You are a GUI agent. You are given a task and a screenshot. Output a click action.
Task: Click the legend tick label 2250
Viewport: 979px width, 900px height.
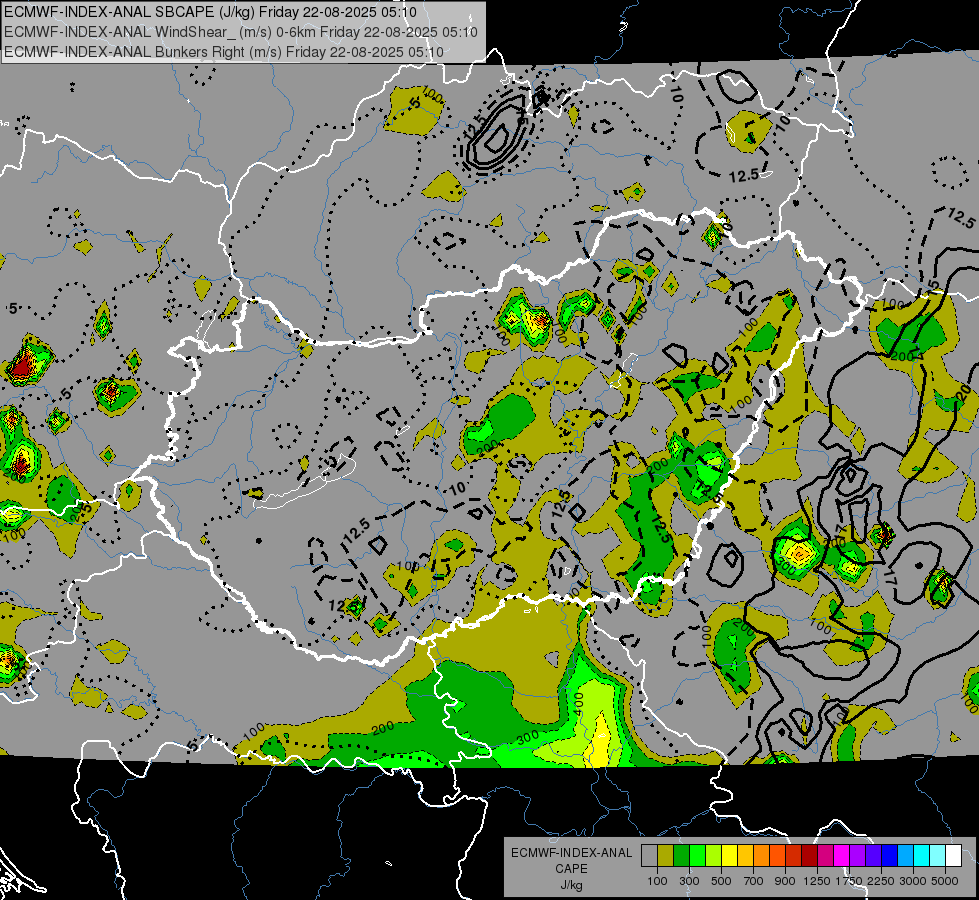click(x=881, y=881)
